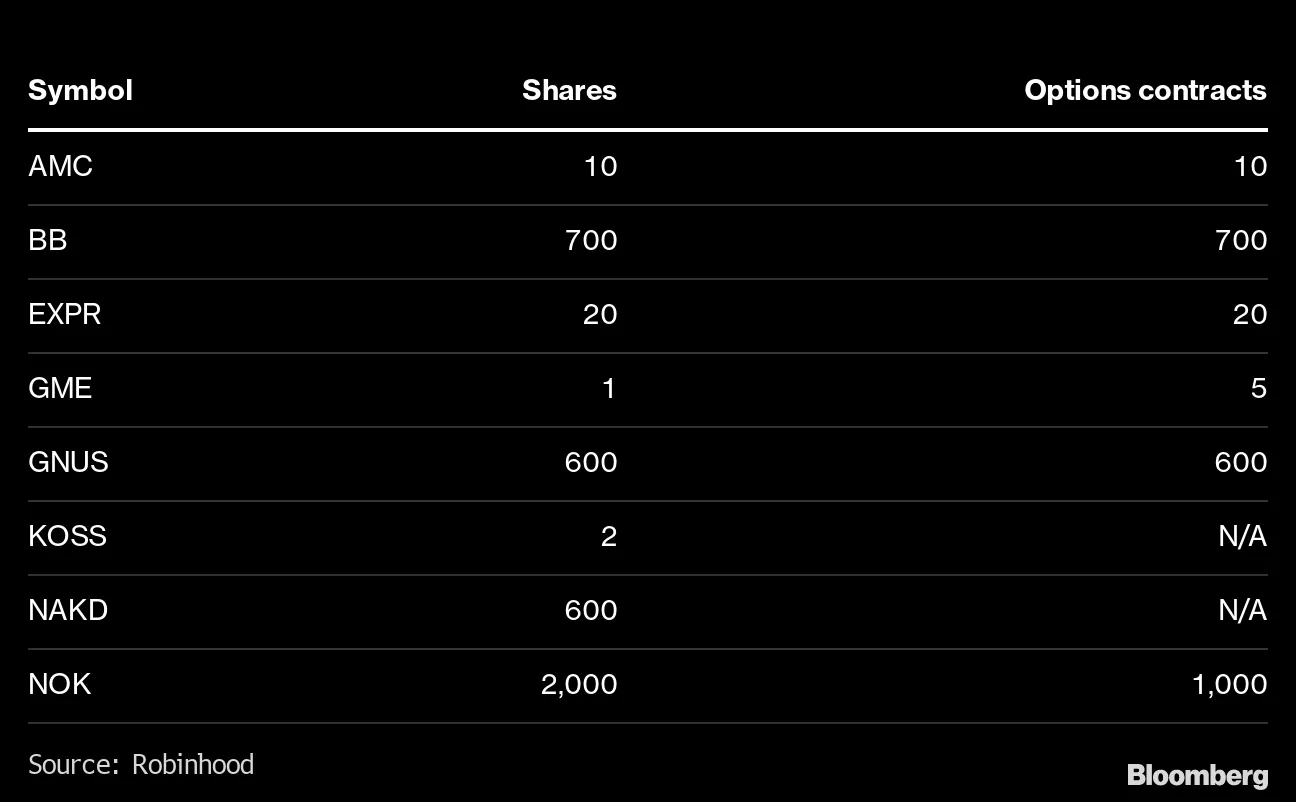1296x802 pixels.
Task: Select the GME symbol cell
Action: (x=60, y=388)
